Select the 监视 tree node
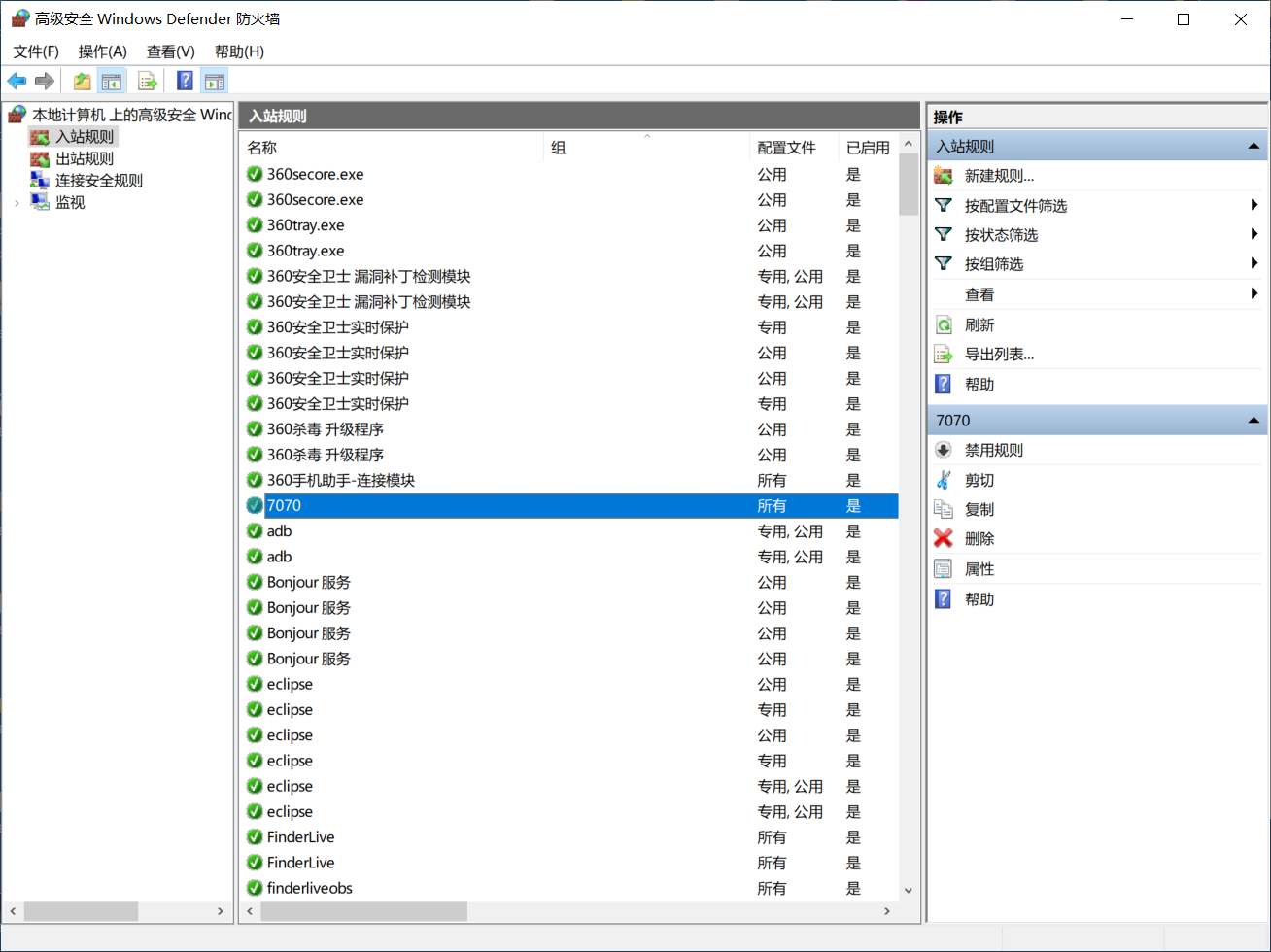Image resolution: width=1271 pixels, height=952 pixels. click(70, 202)
